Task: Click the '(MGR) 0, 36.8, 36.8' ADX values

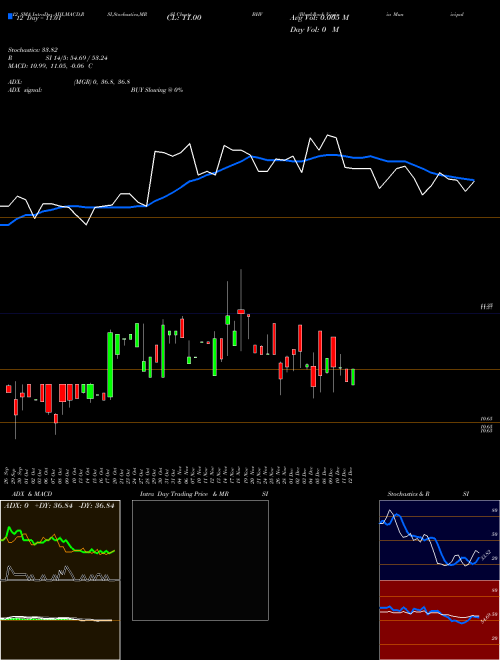Action: (x=102, y=82)
